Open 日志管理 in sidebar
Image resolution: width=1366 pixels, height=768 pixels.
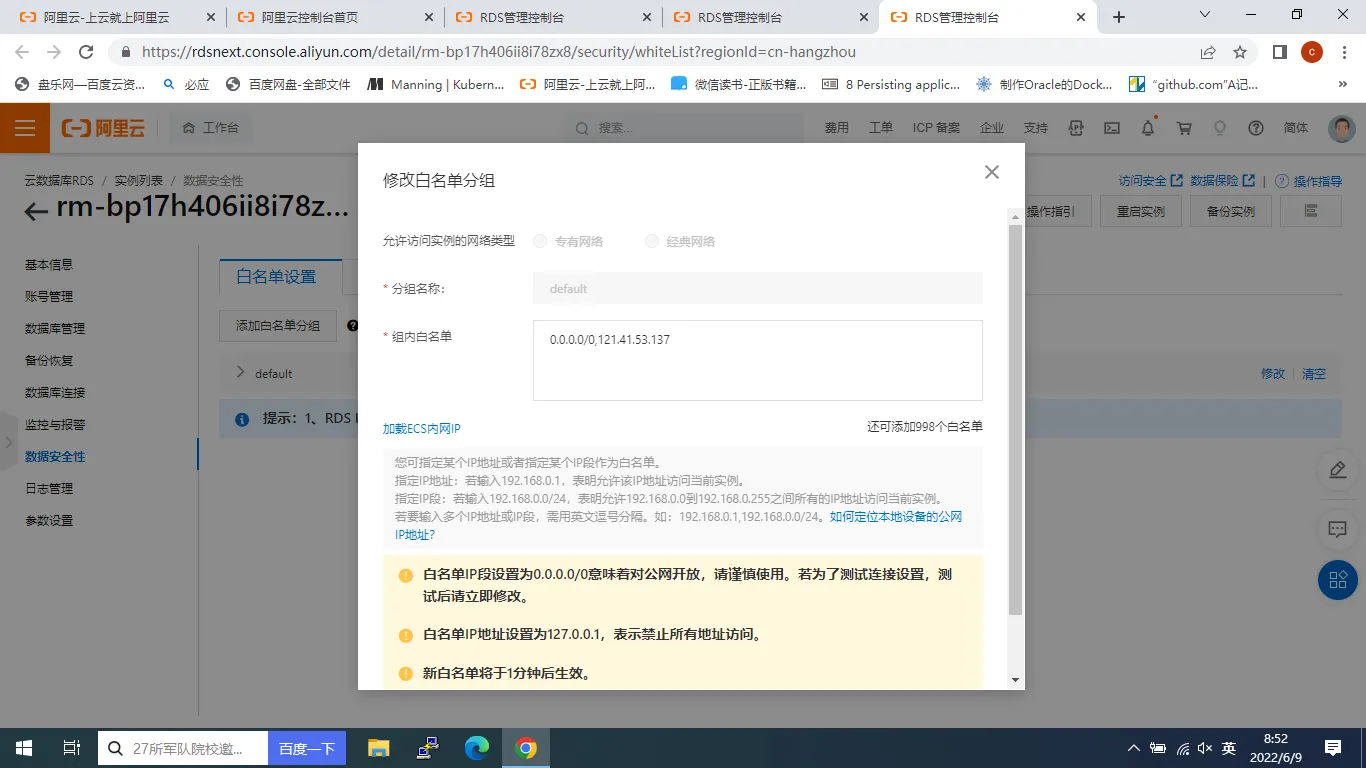[x=49, y=488]
